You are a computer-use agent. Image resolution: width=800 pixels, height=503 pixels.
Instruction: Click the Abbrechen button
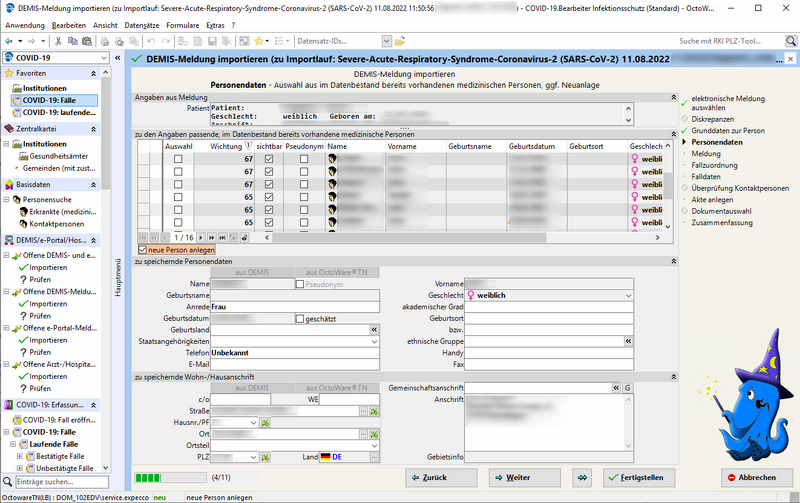pos(750,478)
